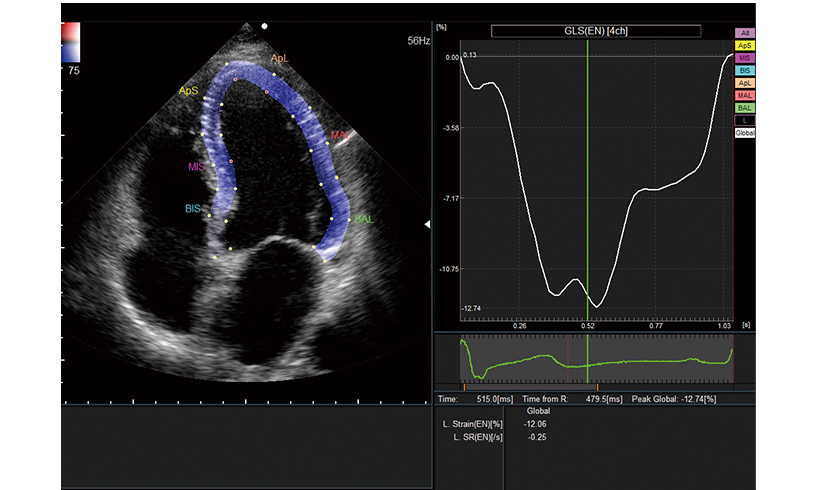Click the right orange marker under ECG strip
The image size is (816, 490).
pos(597,385)
